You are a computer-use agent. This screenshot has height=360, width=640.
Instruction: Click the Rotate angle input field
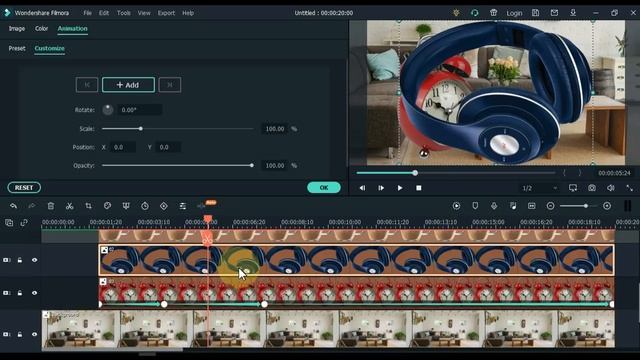click(x=139, y=110)
